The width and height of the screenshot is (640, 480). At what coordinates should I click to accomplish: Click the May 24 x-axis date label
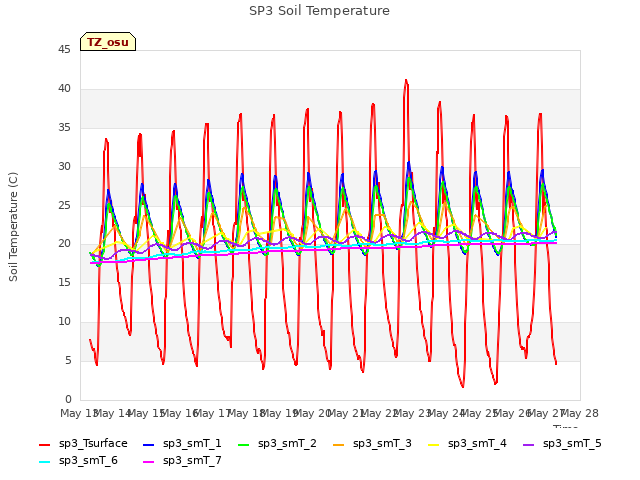coord(446,413)
